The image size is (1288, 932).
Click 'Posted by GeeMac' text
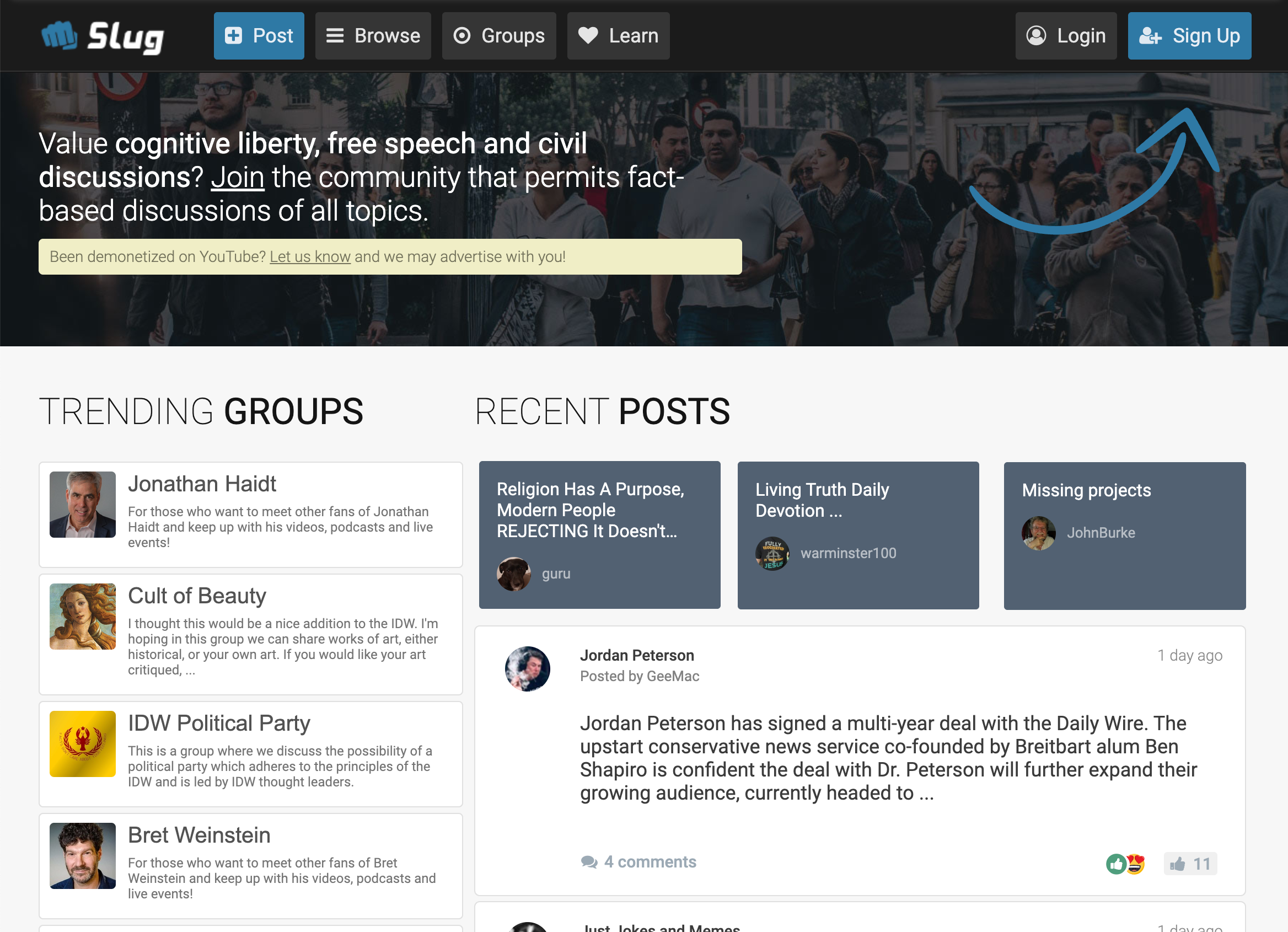tap(640, 676)
